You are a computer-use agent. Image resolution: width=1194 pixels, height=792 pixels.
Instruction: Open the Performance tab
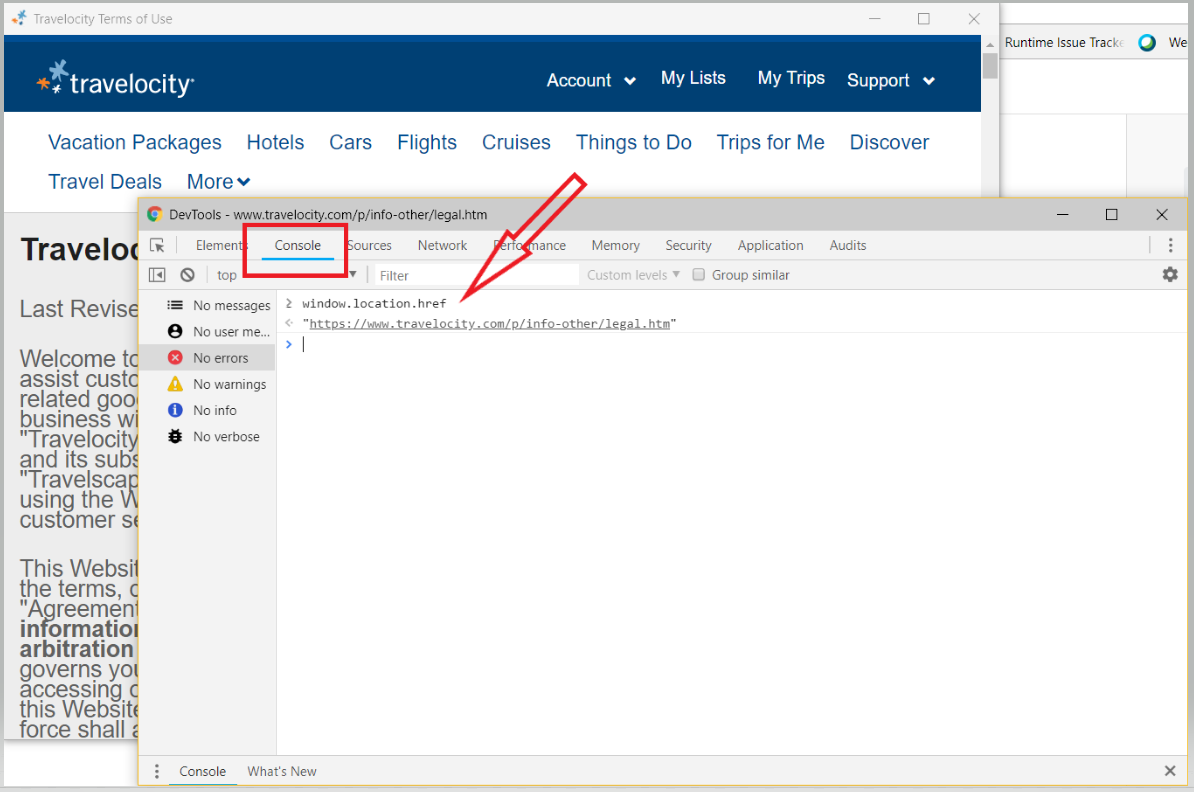pos(529,245)
